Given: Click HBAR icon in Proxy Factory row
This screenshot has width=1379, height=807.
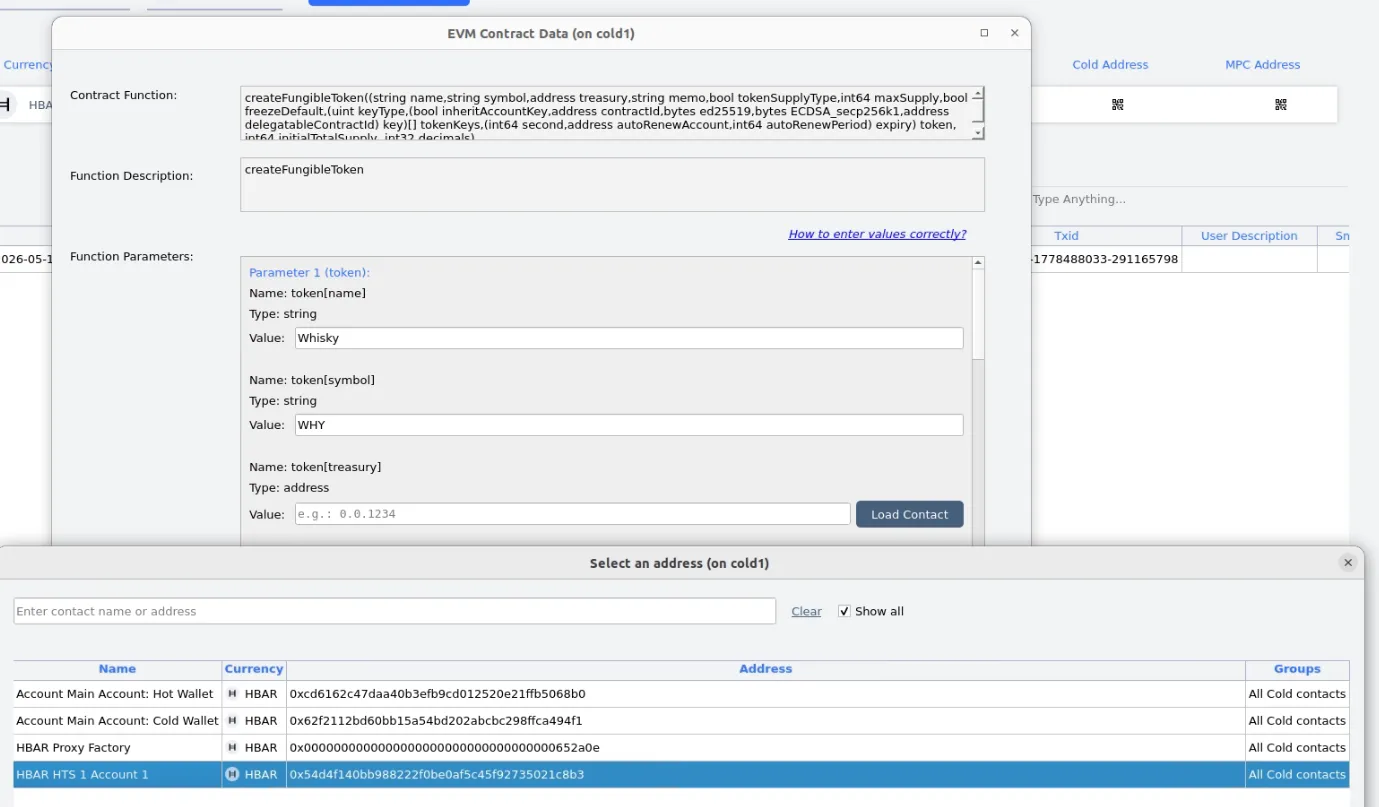Looking at the screenshot, I should point(233,748).
